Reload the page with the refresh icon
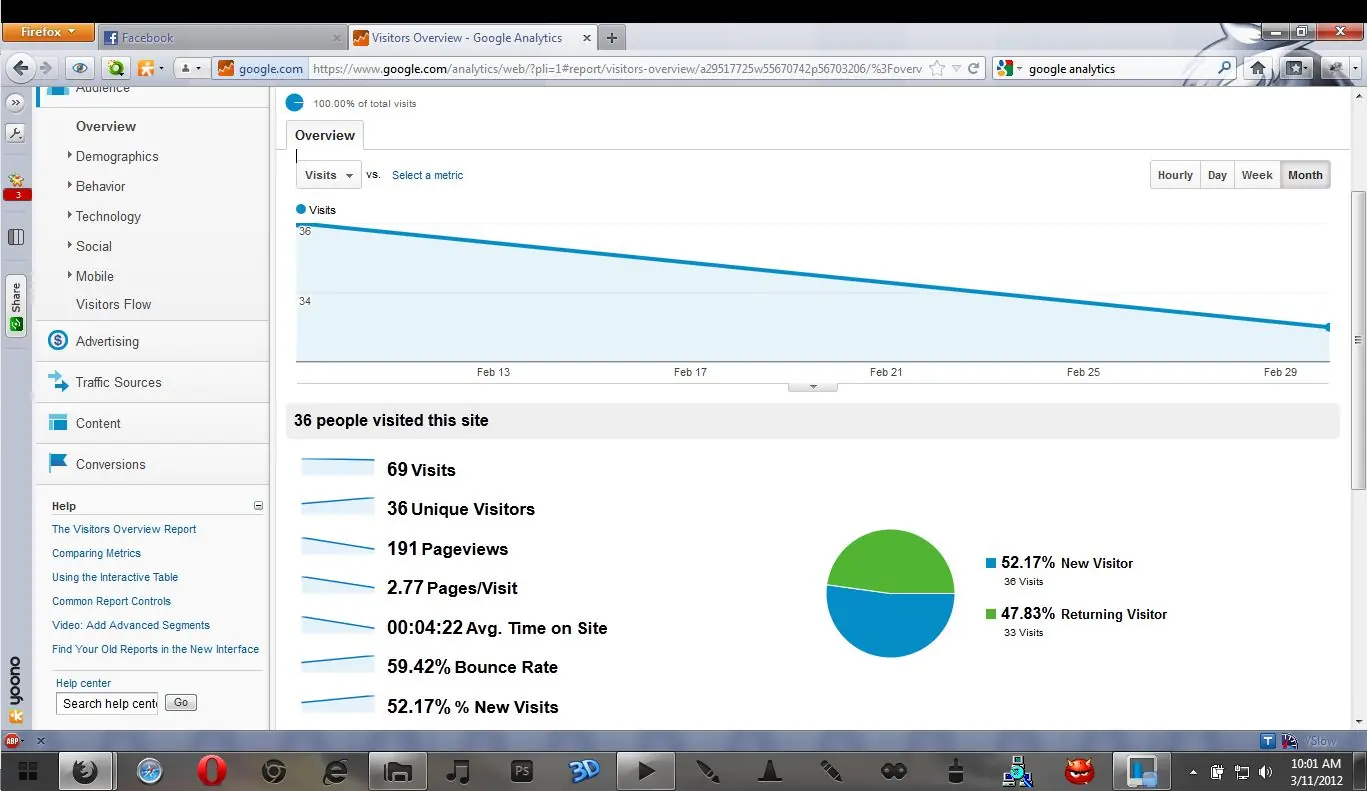 [x=973, y=68]
